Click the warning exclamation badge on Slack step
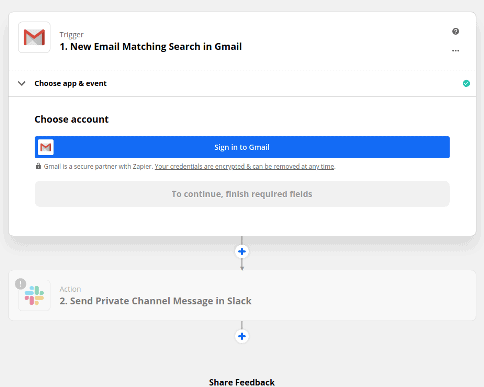Image resolution: width=484 pixels, height=387 pixels. click(20, 284)
